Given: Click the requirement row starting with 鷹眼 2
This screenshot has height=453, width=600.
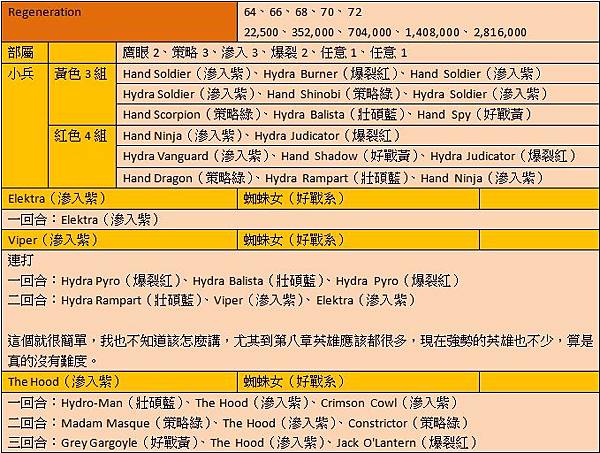Looking at the screenshot, I should click(357, 53).
